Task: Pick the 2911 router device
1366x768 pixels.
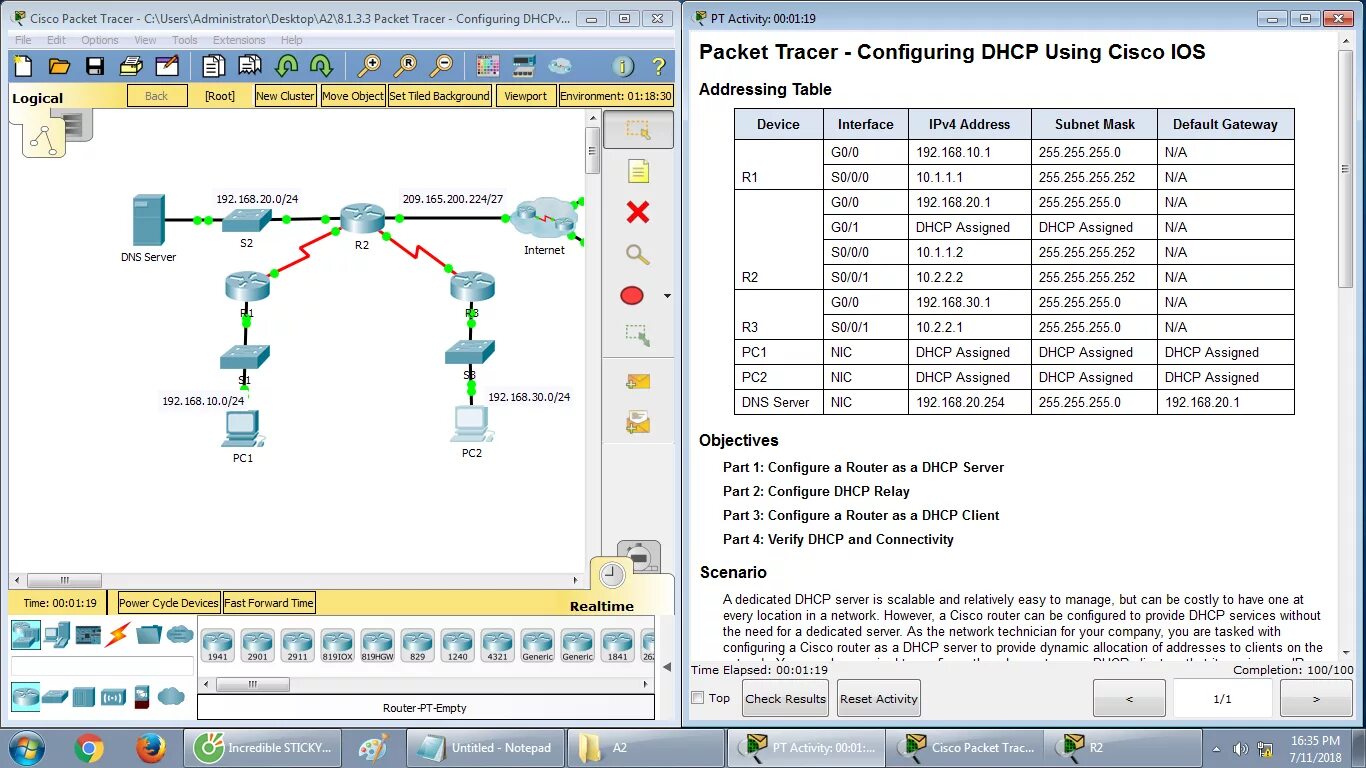Action: click(297, 645)
